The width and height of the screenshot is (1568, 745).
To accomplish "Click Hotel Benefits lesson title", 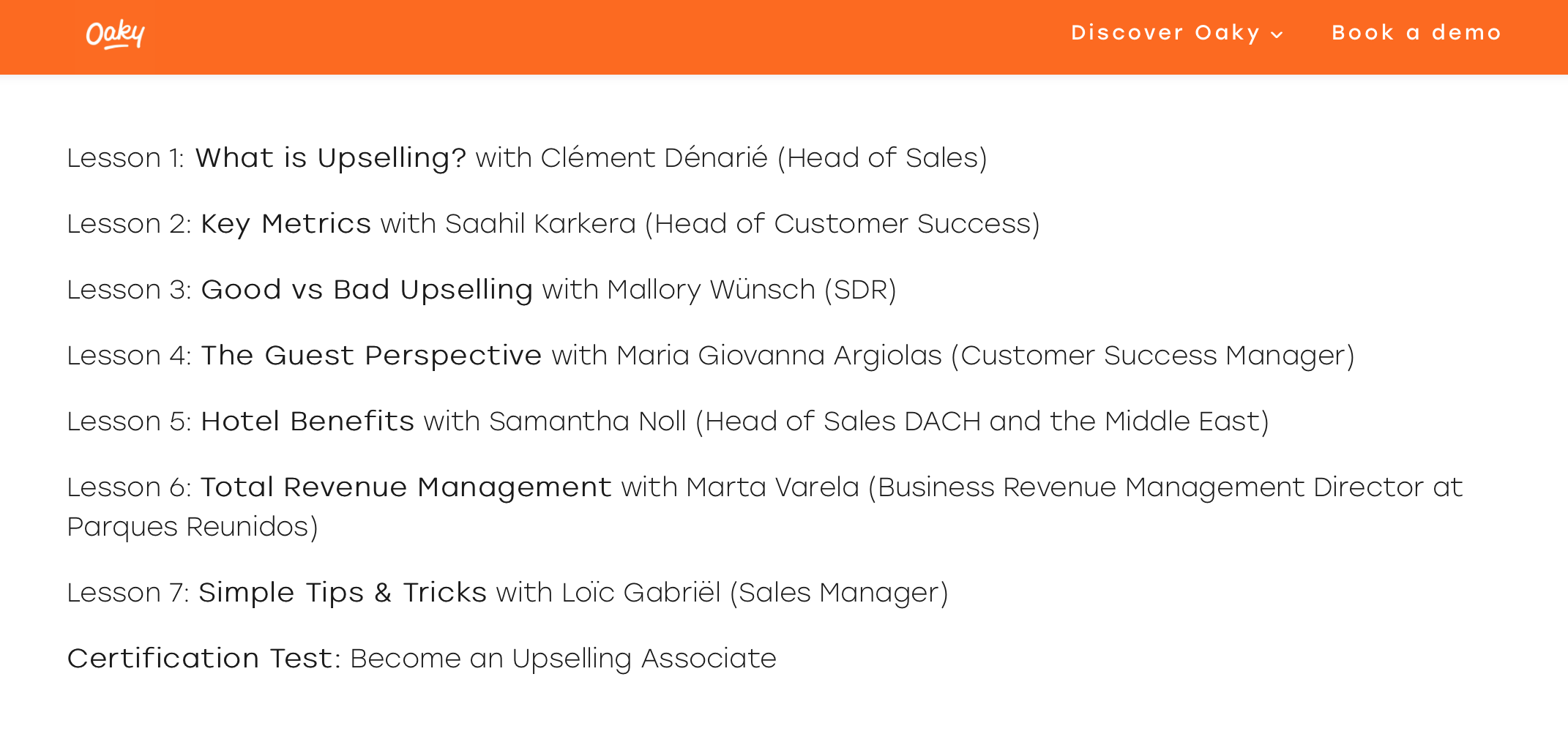I will coord(307,422).
